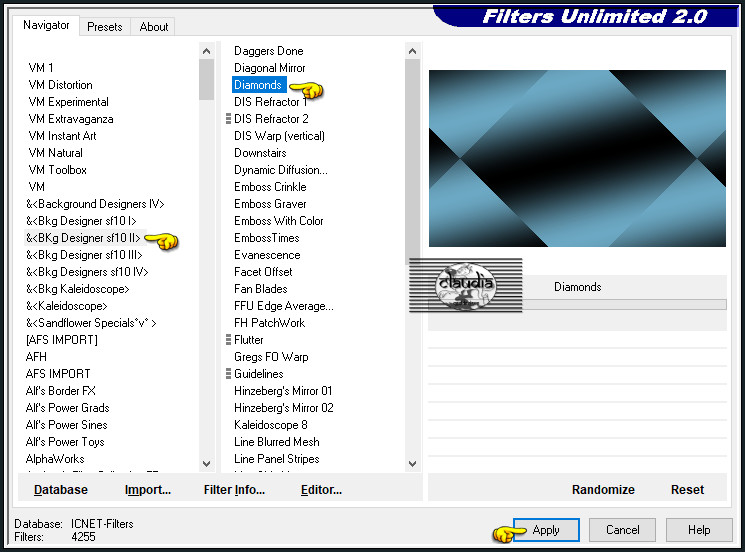Image resolution: width=745 pixels, height=552 pixels.
Task: Select &<Background Designers IV> category
Action: pos(95,204)
